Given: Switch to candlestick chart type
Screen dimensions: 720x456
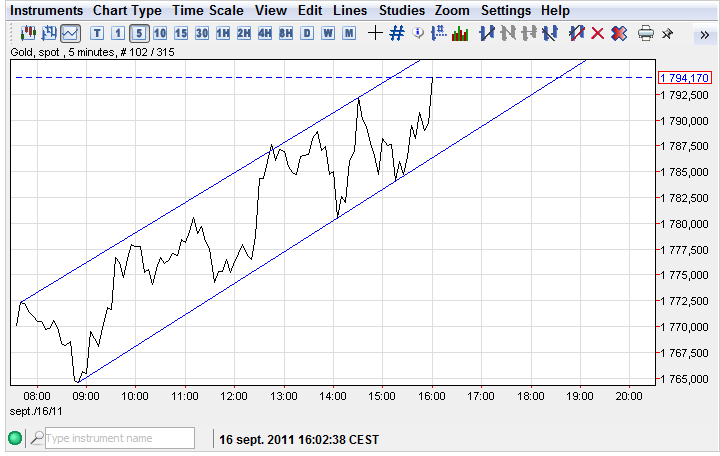Looking at the screenshot, I should (x=29, y=33).
